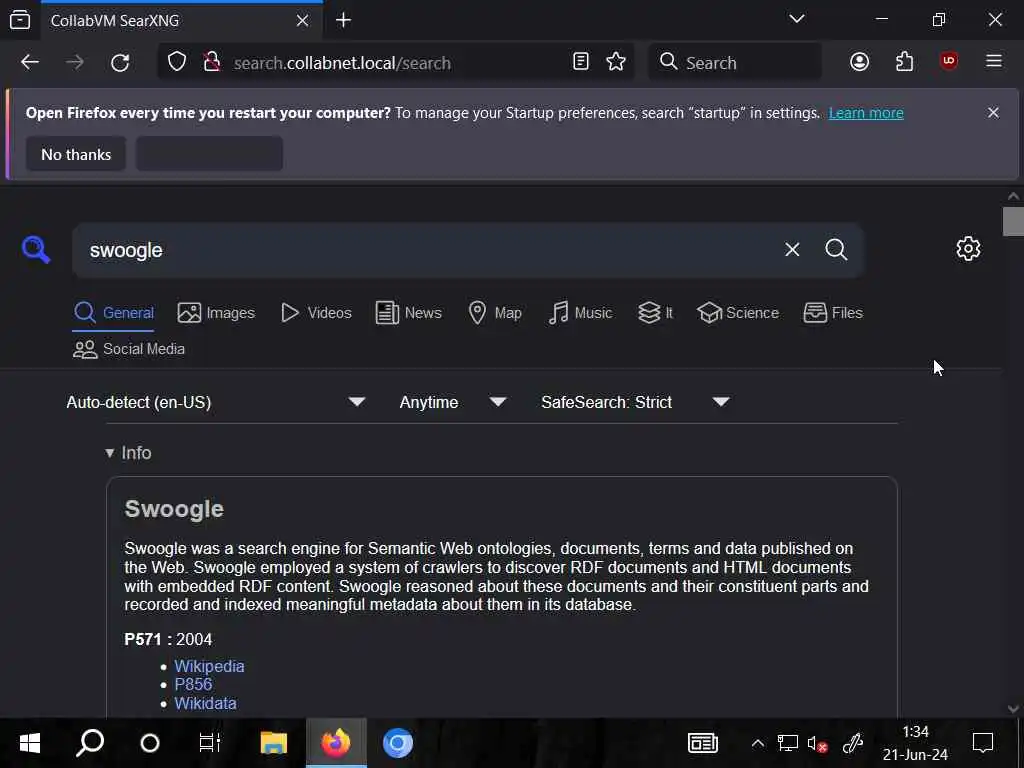Open Firefox View
This screenshot has height=768, width=1024.
[20, 20]
